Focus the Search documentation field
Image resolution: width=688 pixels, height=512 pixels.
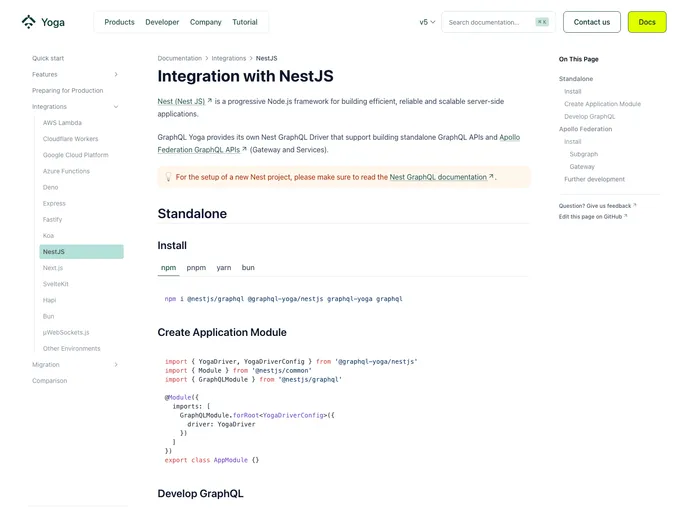point(498,22)
